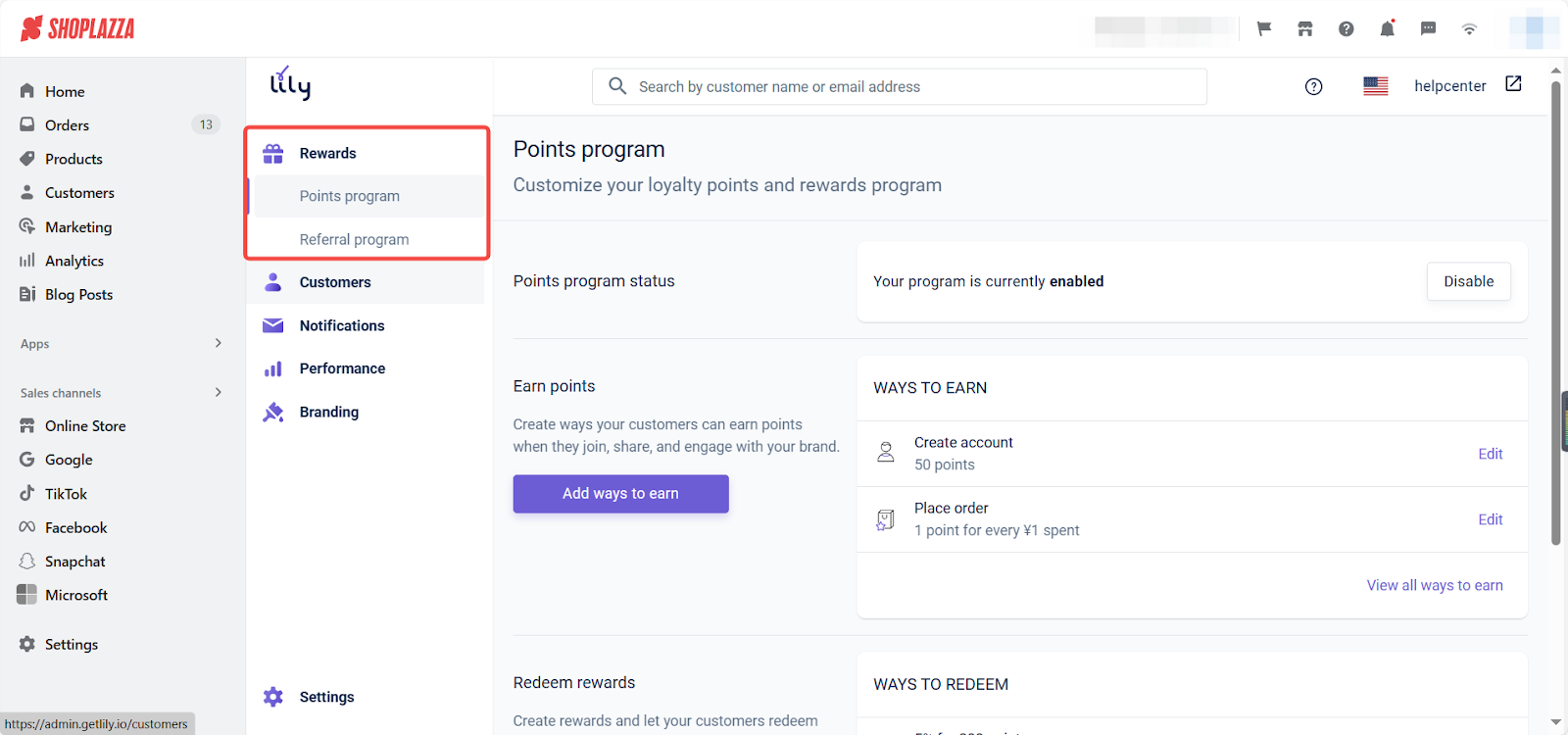Viewport: 1568px width, 735px height.
Task: Select the US flag language icon
Action: [1375, 86]
